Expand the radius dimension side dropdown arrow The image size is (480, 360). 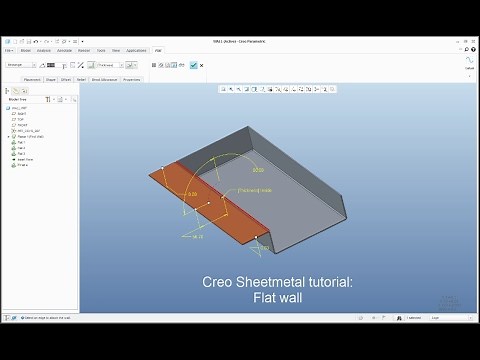point(135,65)
